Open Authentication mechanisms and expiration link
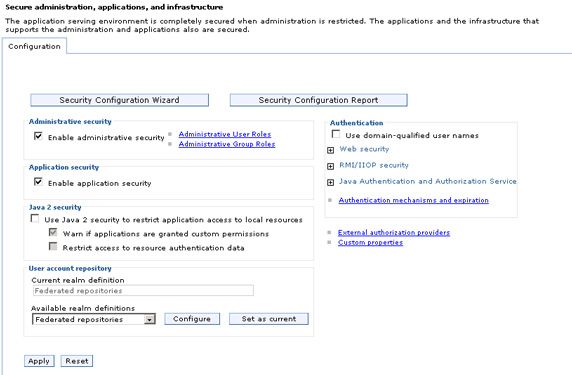The width and height of the screenshot is (572, 375). (x=413, y=200)
